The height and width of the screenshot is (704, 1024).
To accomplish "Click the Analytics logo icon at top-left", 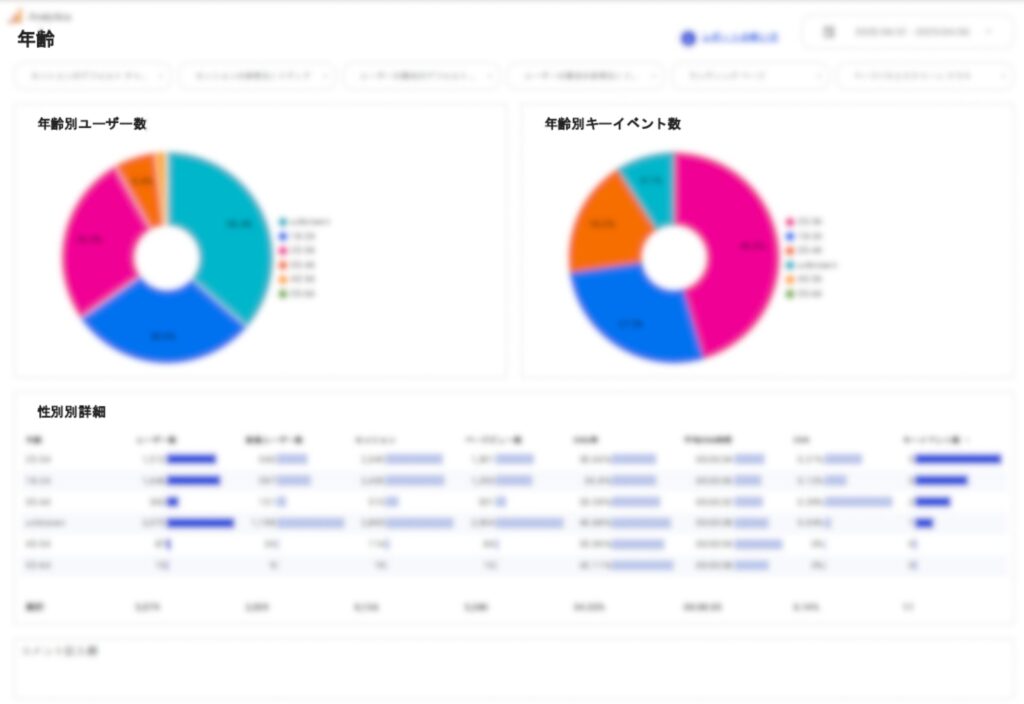I will 15,17.
